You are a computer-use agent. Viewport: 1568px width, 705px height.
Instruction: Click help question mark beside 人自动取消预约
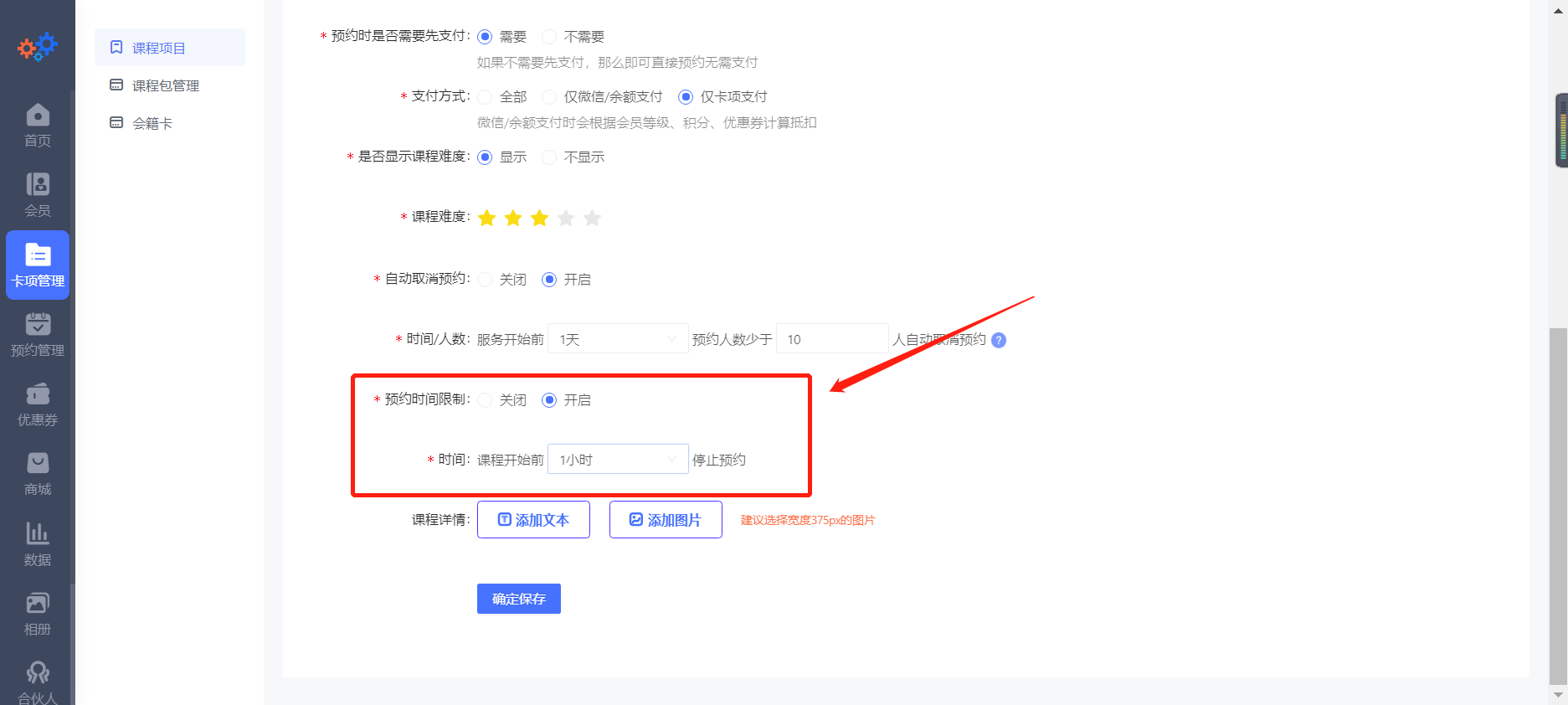coord(999,340)
